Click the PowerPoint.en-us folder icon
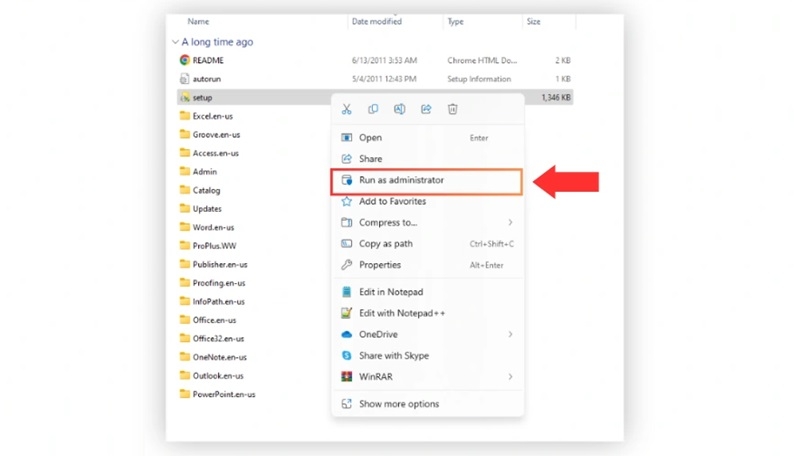This screenshot has height=456, width=800. pyautogui.click(x=185, y=394)
